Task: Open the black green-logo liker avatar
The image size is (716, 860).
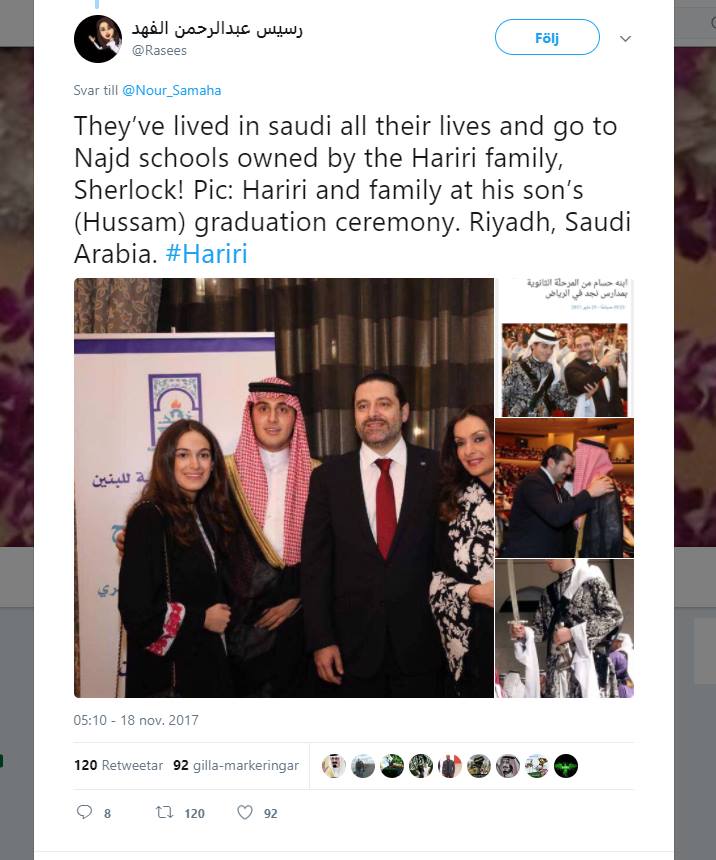Action: tap(566, 766)
